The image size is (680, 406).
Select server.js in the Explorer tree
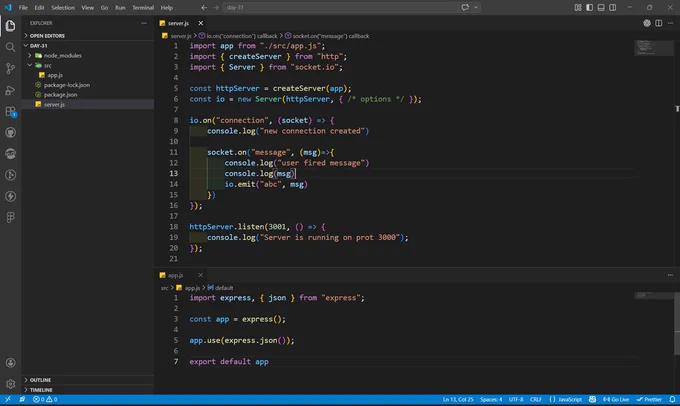pos(88,105)
